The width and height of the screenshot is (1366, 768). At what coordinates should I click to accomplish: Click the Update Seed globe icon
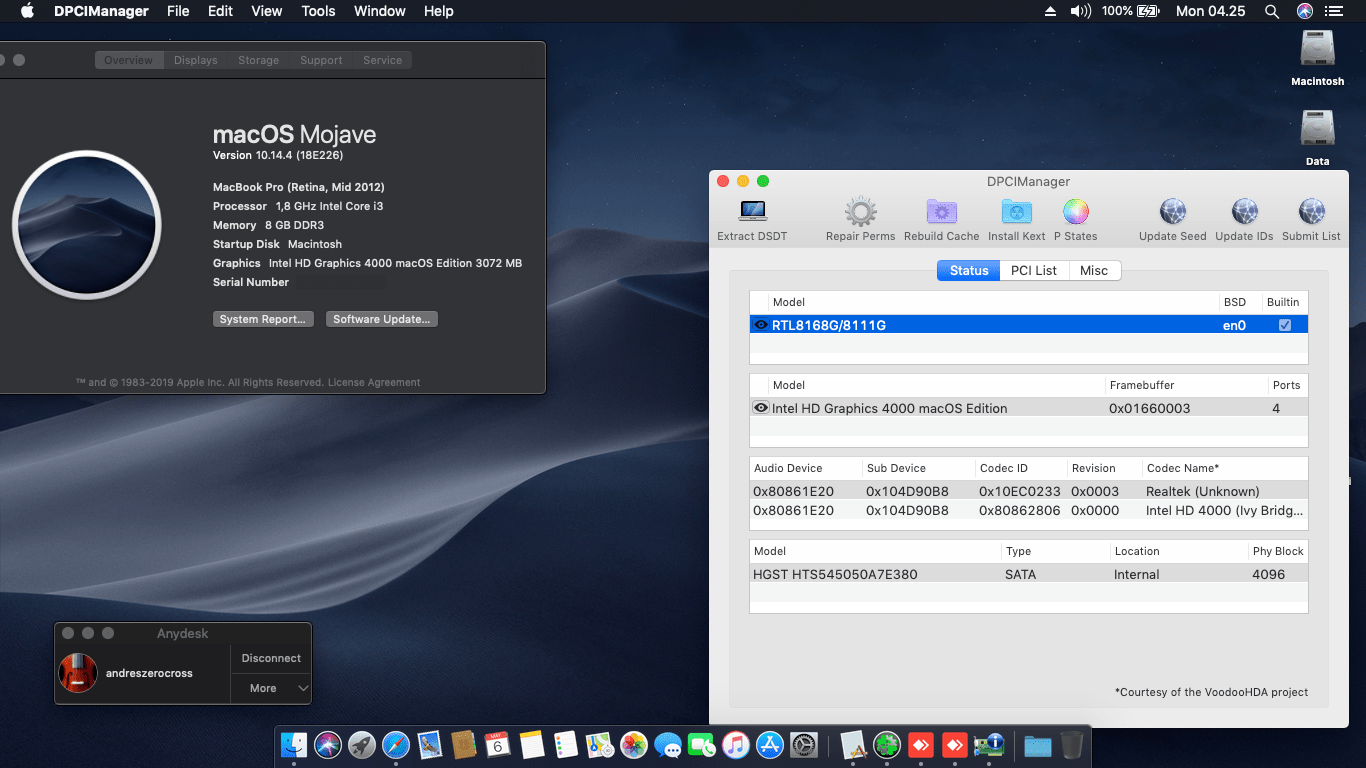coord(1172,213)
